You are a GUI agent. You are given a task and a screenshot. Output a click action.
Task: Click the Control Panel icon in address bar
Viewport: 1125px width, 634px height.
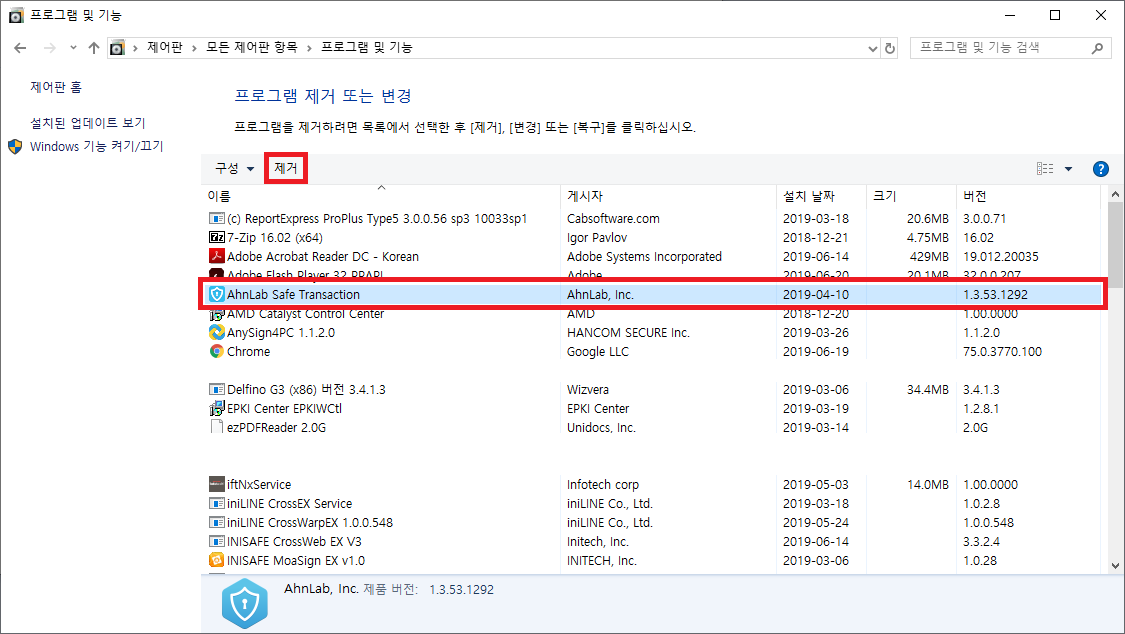click(116, 48)
